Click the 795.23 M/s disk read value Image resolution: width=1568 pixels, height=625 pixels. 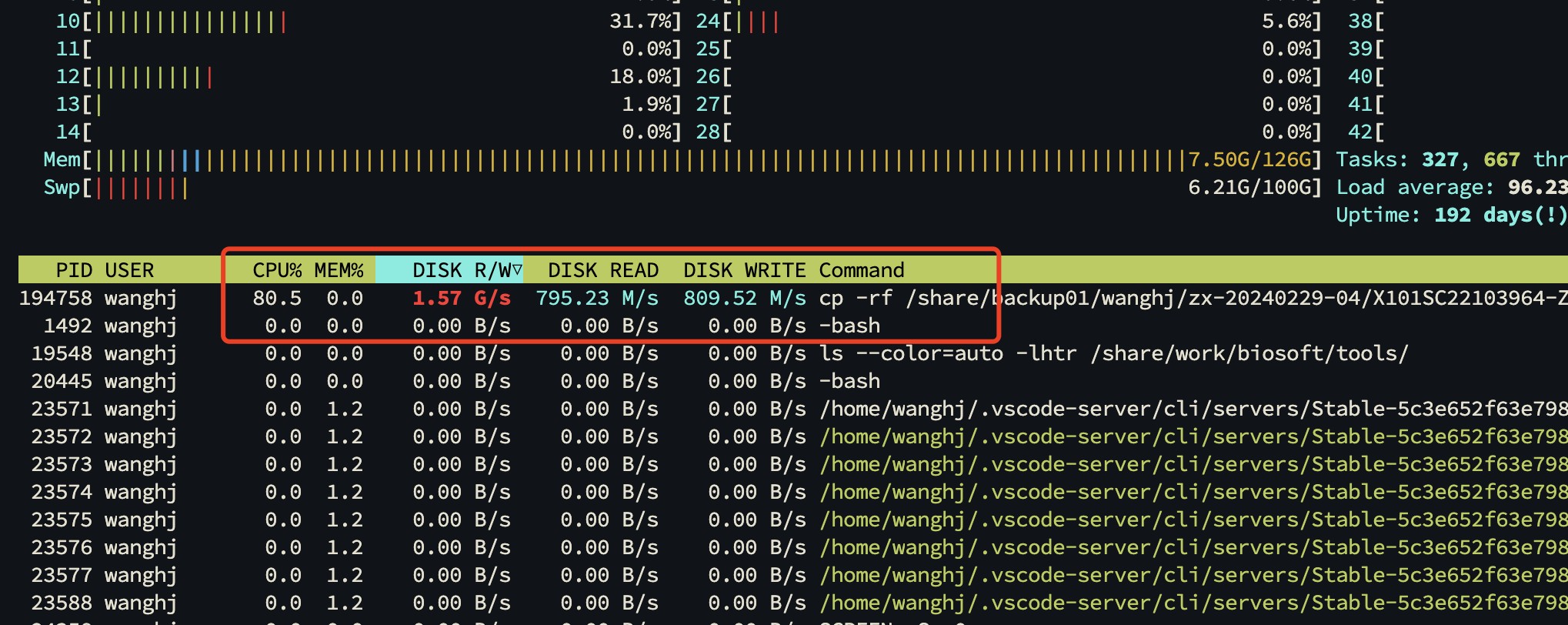coord(597,298)
